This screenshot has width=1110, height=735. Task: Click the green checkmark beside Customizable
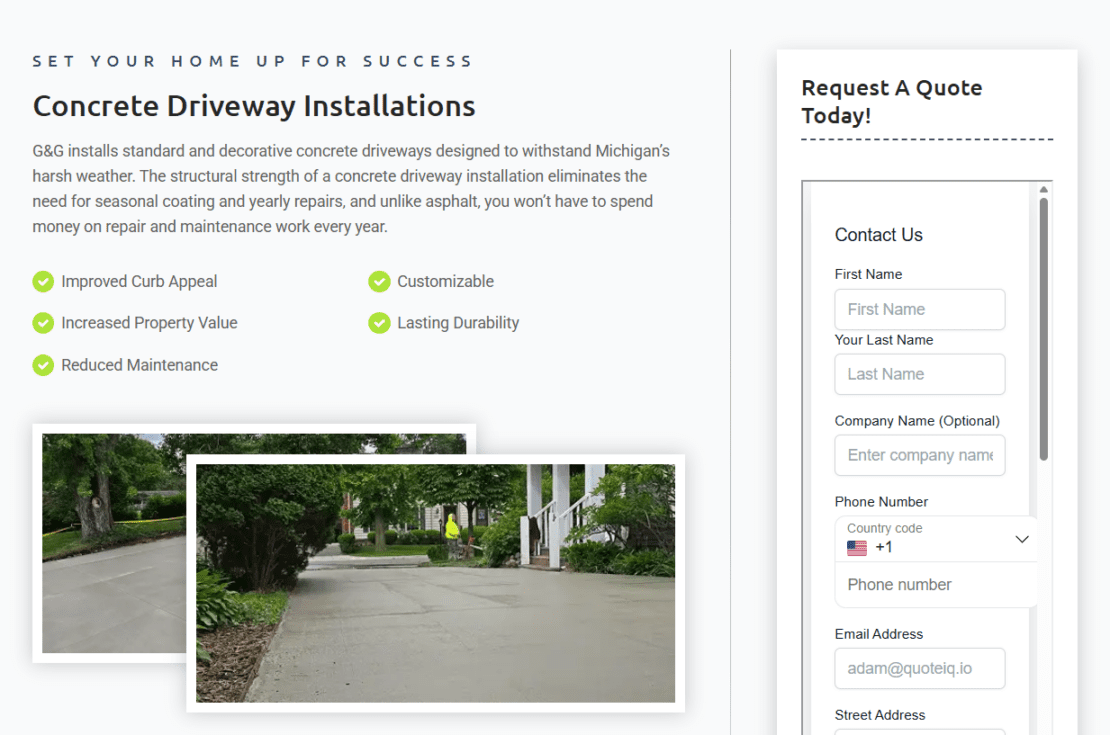(379, 282)
